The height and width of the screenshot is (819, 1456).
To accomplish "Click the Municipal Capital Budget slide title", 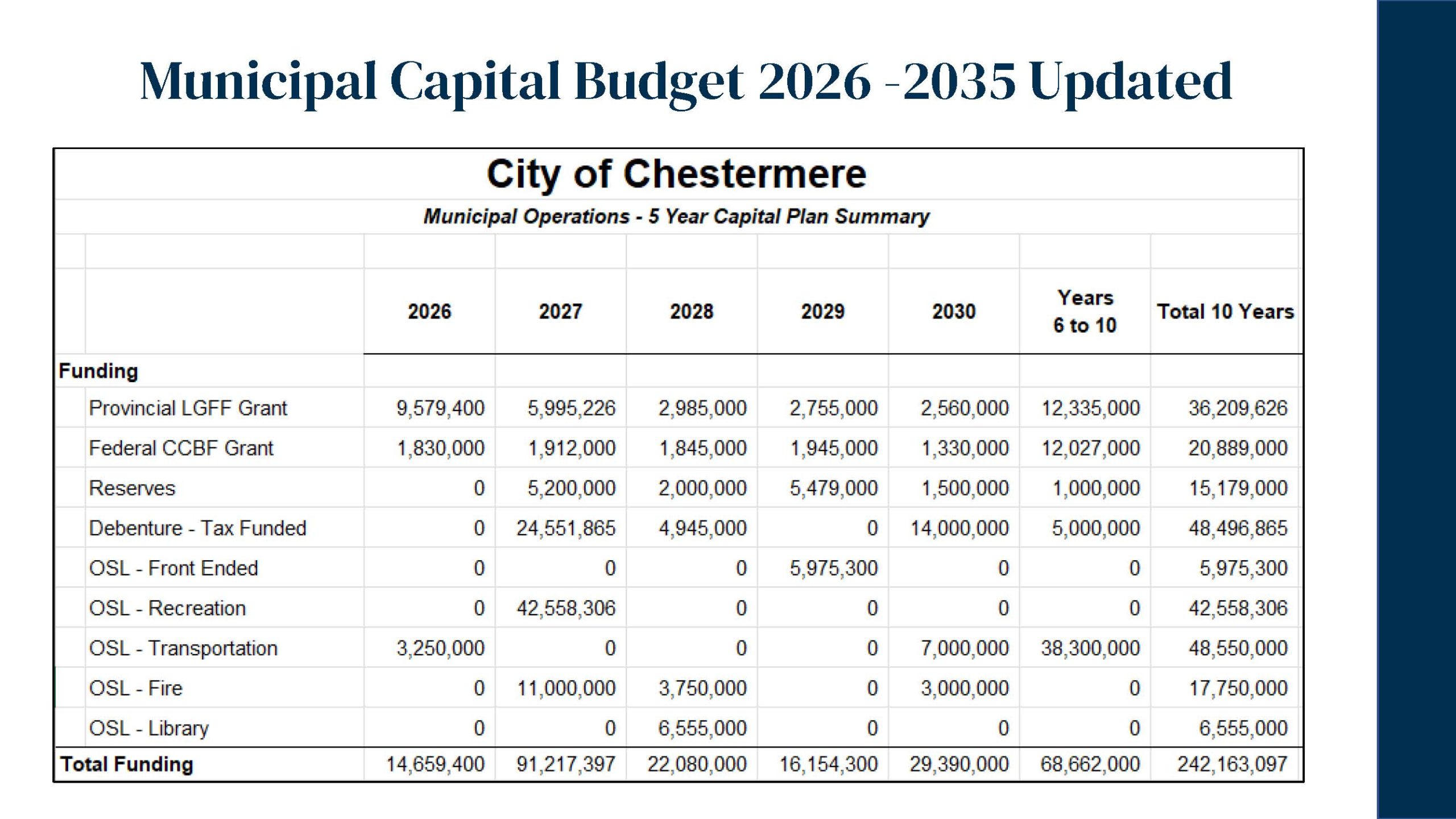I will pyautogui.click(x=686, y=82).
